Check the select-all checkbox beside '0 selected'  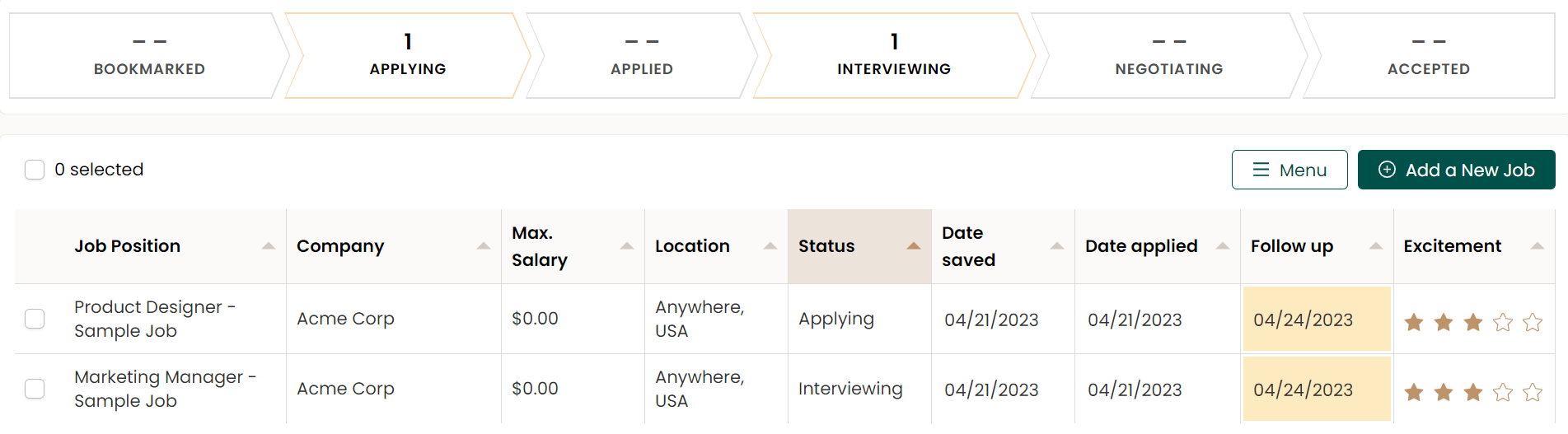point(35,170)
